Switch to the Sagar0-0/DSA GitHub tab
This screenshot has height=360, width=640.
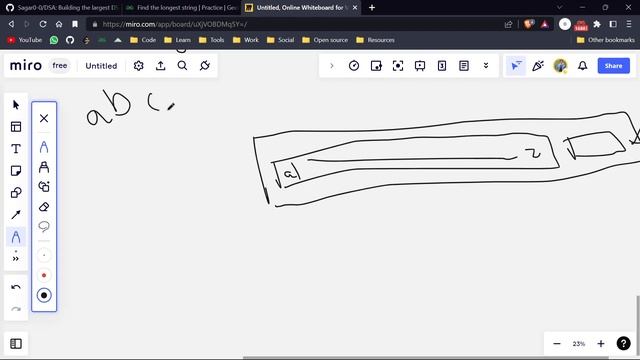[61, 7]
